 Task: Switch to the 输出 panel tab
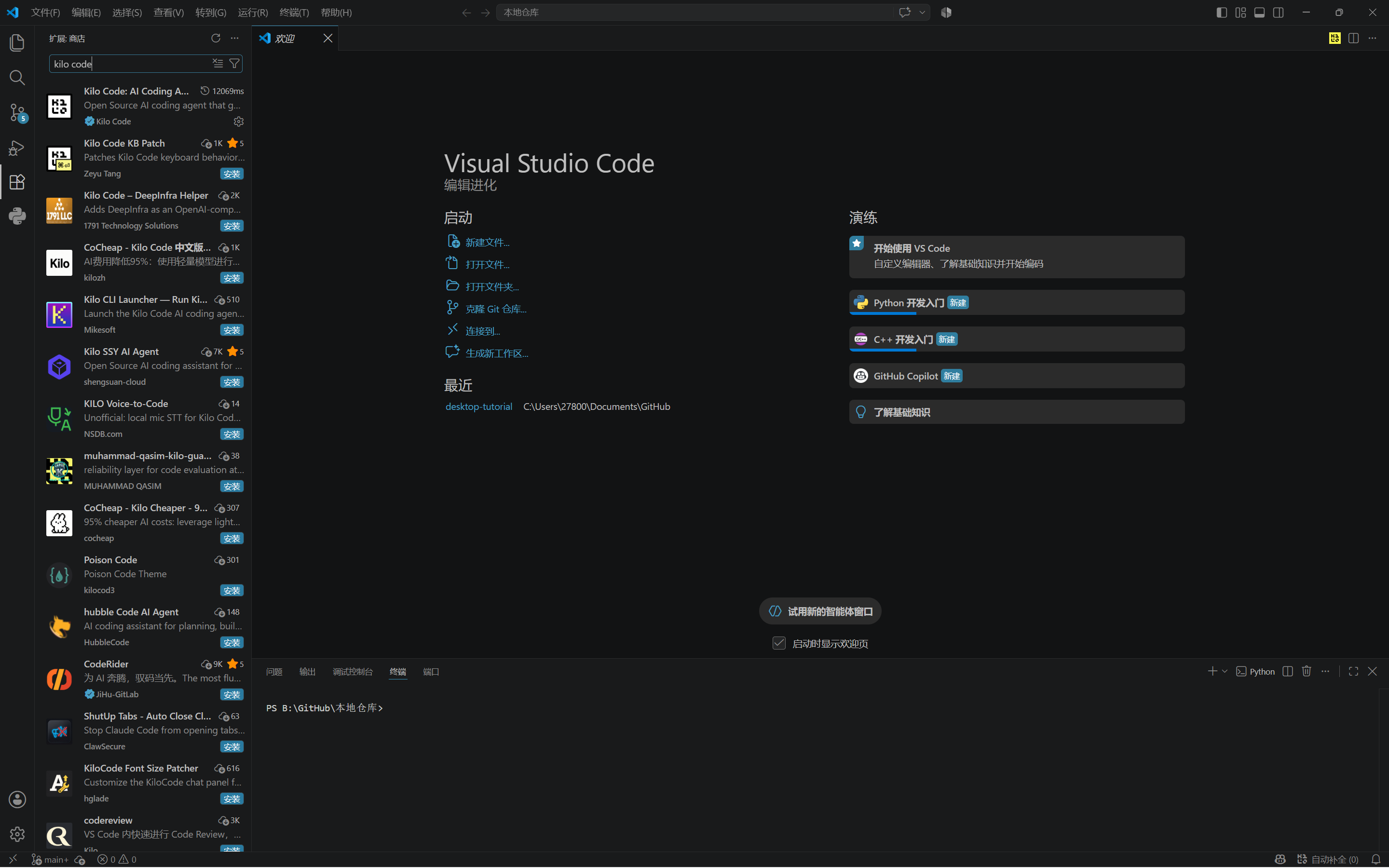(x=308, y=672)
